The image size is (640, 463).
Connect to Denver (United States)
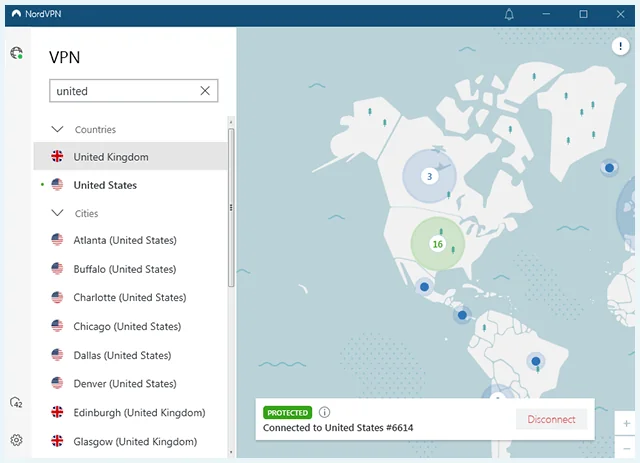coord(130,383)
